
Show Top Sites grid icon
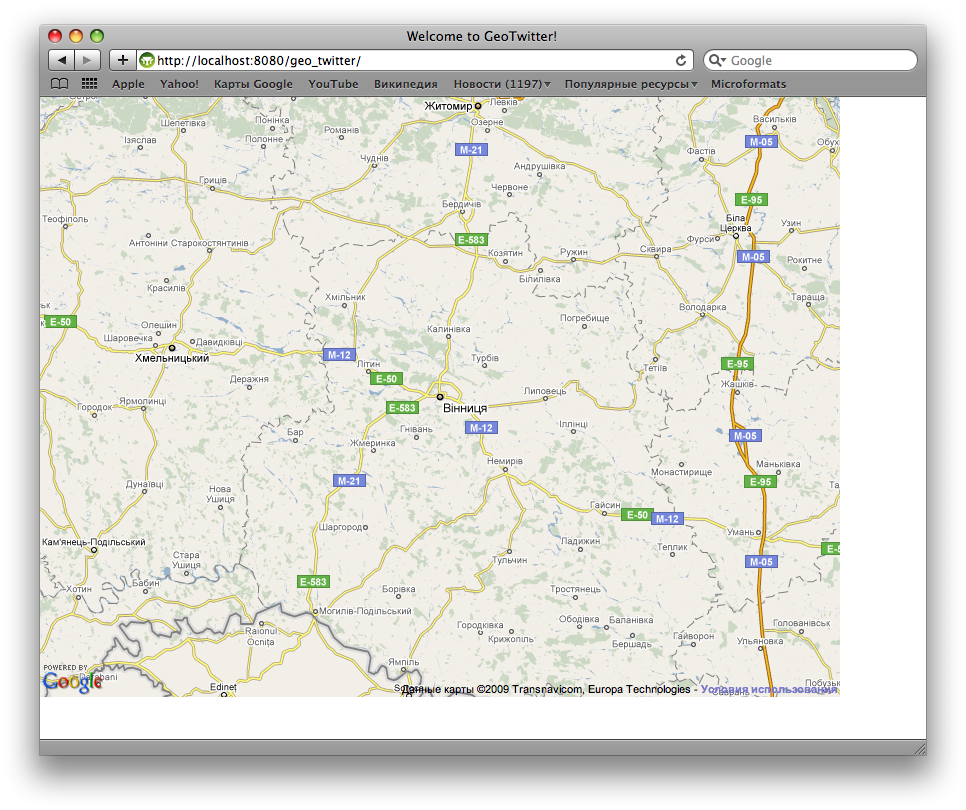coord(89,84)
